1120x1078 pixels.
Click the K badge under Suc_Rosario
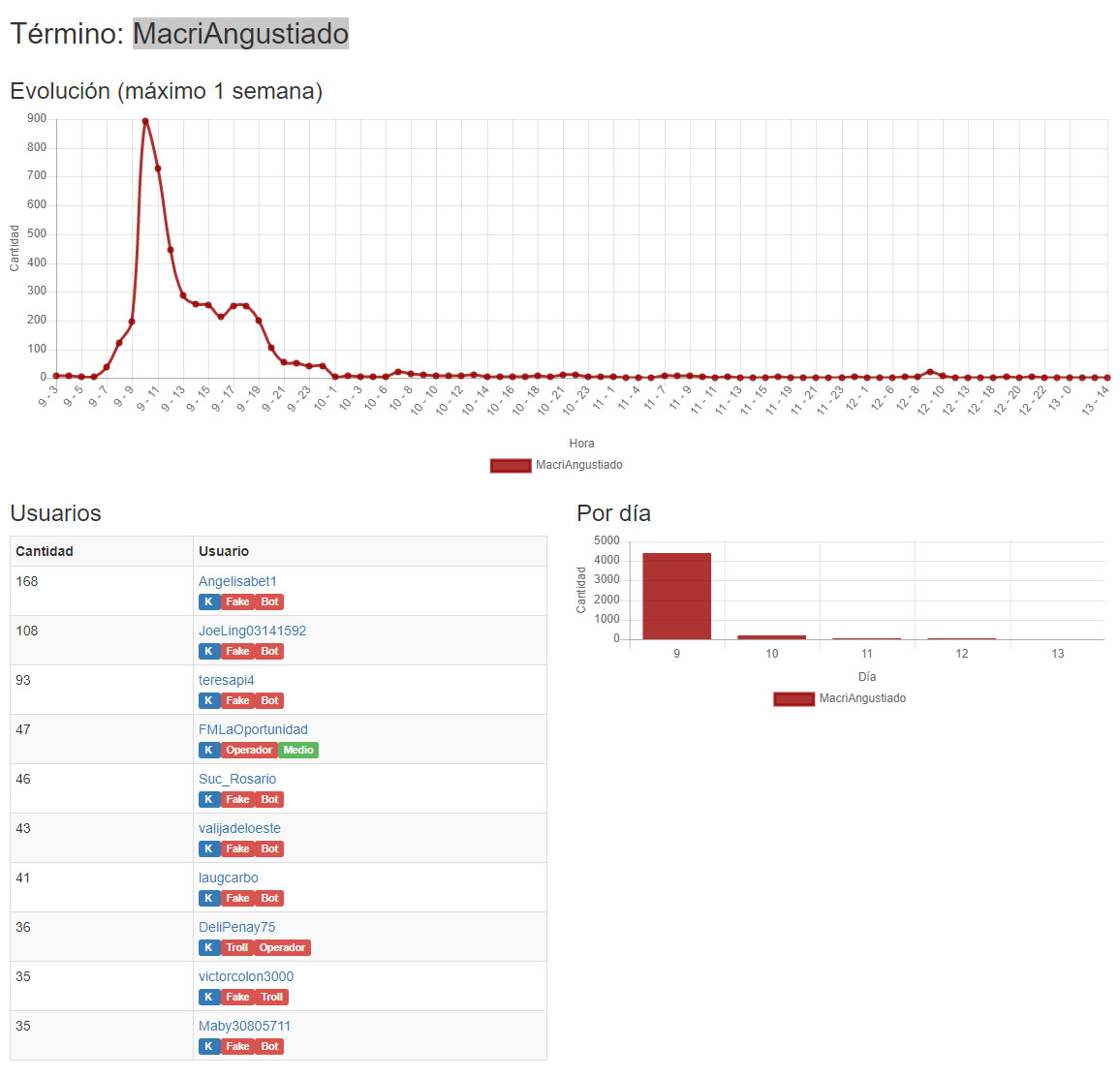click(208, 799)
